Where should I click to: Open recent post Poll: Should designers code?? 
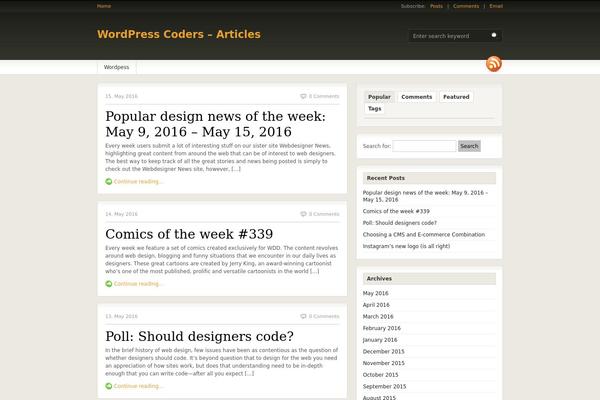coord(399,223)
